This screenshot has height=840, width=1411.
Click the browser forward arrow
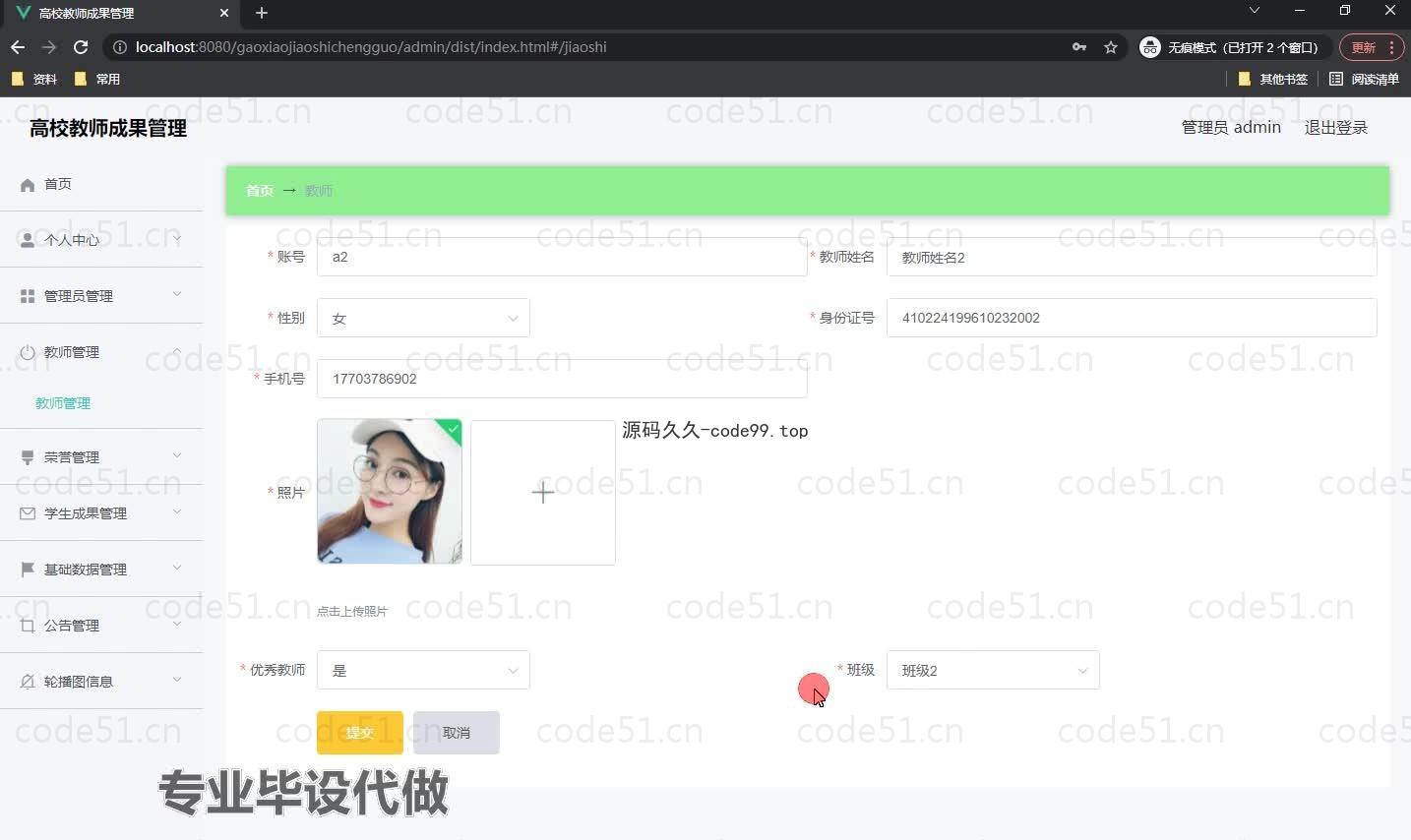point(49,47)
